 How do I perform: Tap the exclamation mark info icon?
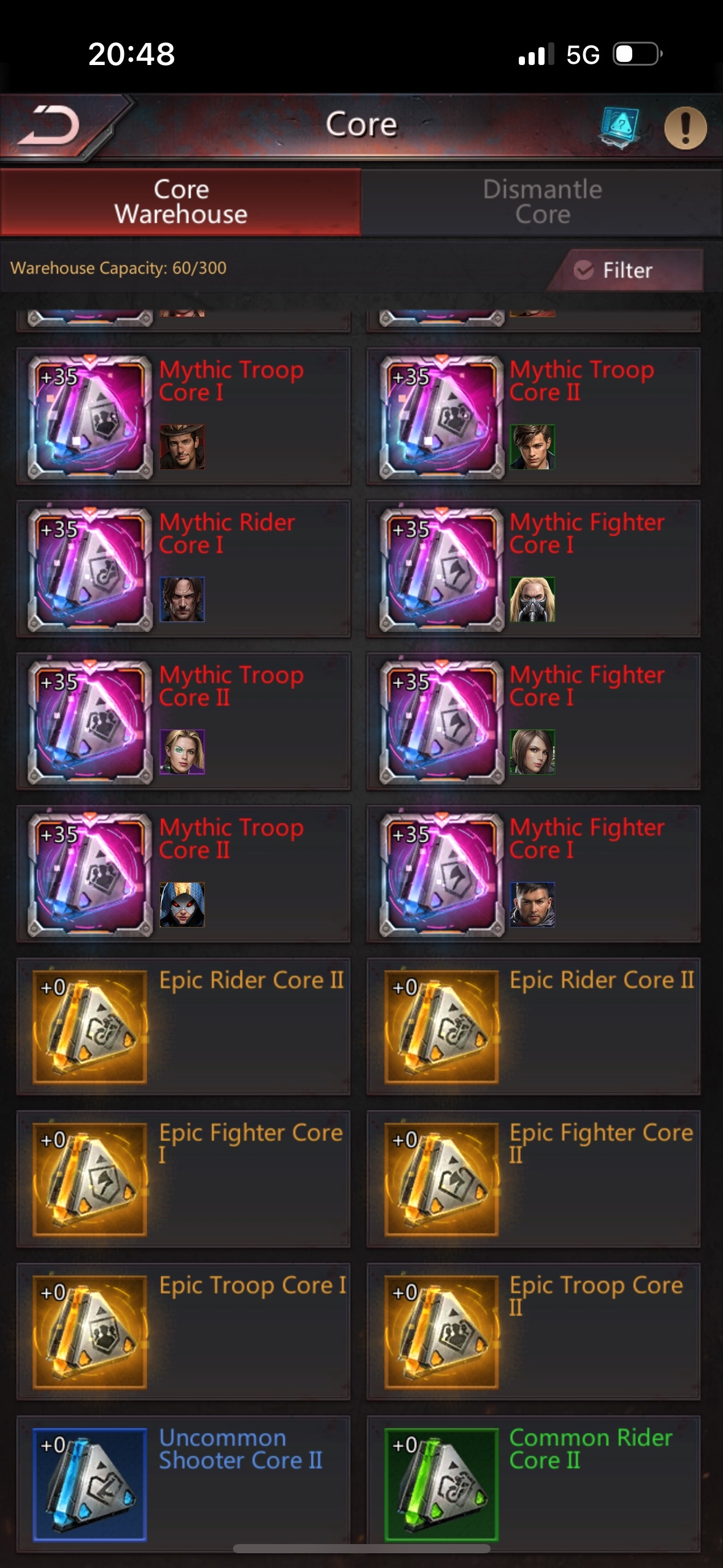pos(686,128)
